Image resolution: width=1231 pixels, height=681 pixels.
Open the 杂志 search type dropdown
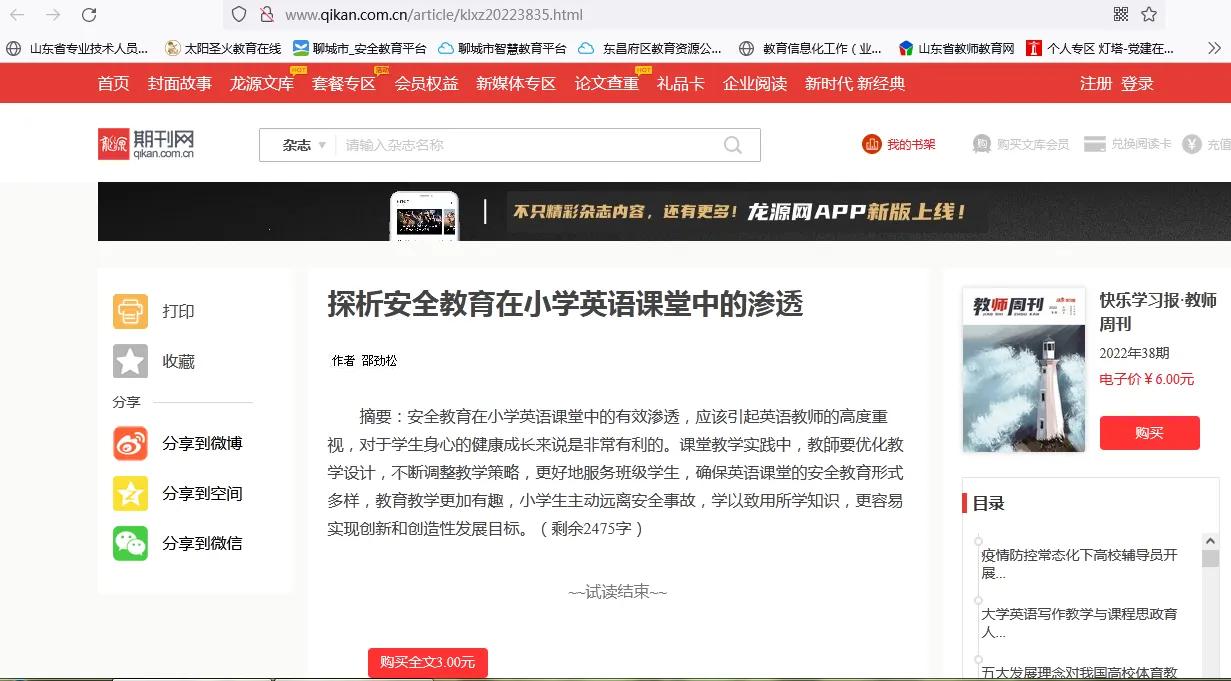(299, 145)
